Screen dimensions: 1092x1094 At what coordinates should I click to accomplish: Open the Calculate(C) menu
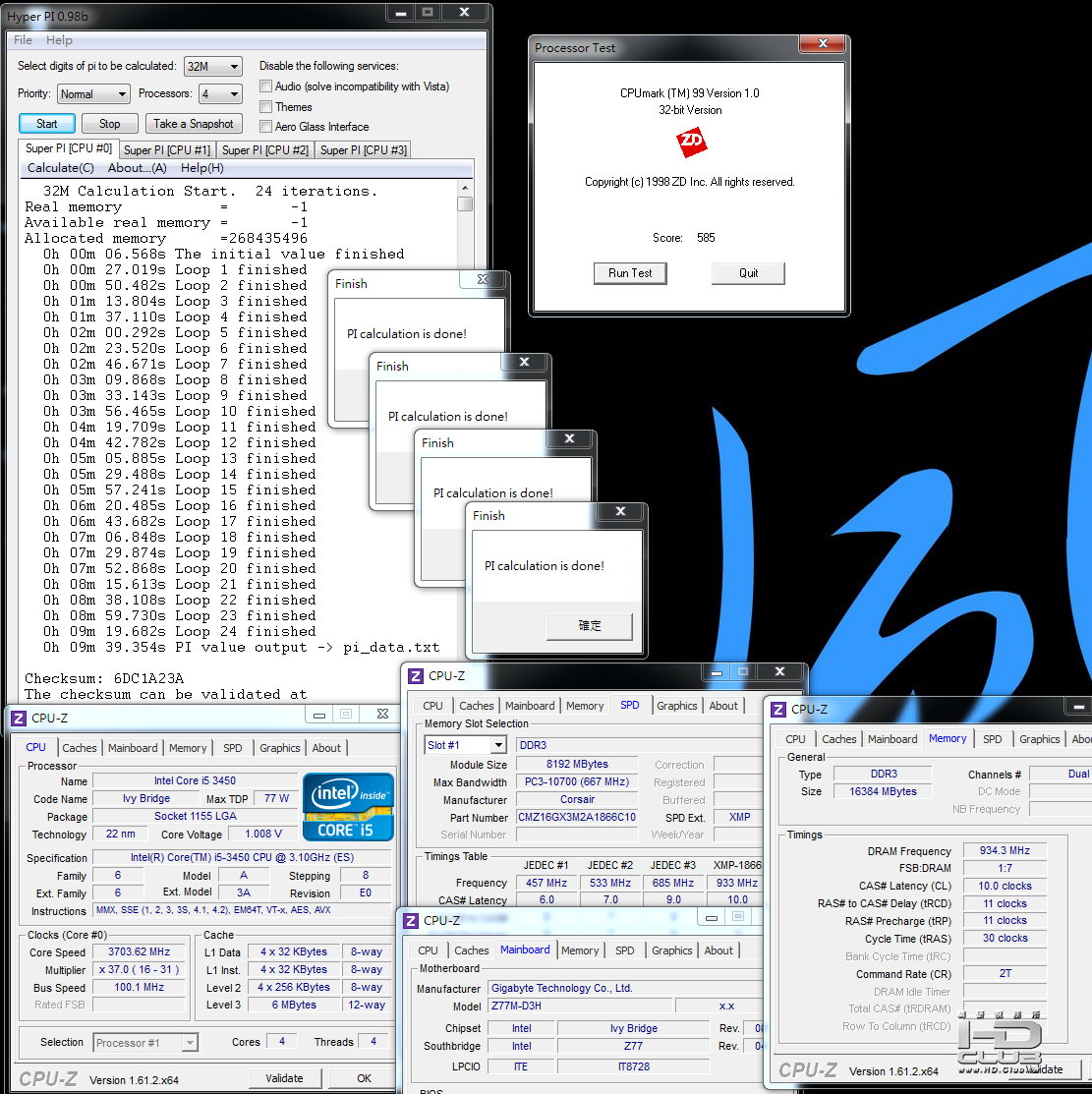[x=61, y=168]
